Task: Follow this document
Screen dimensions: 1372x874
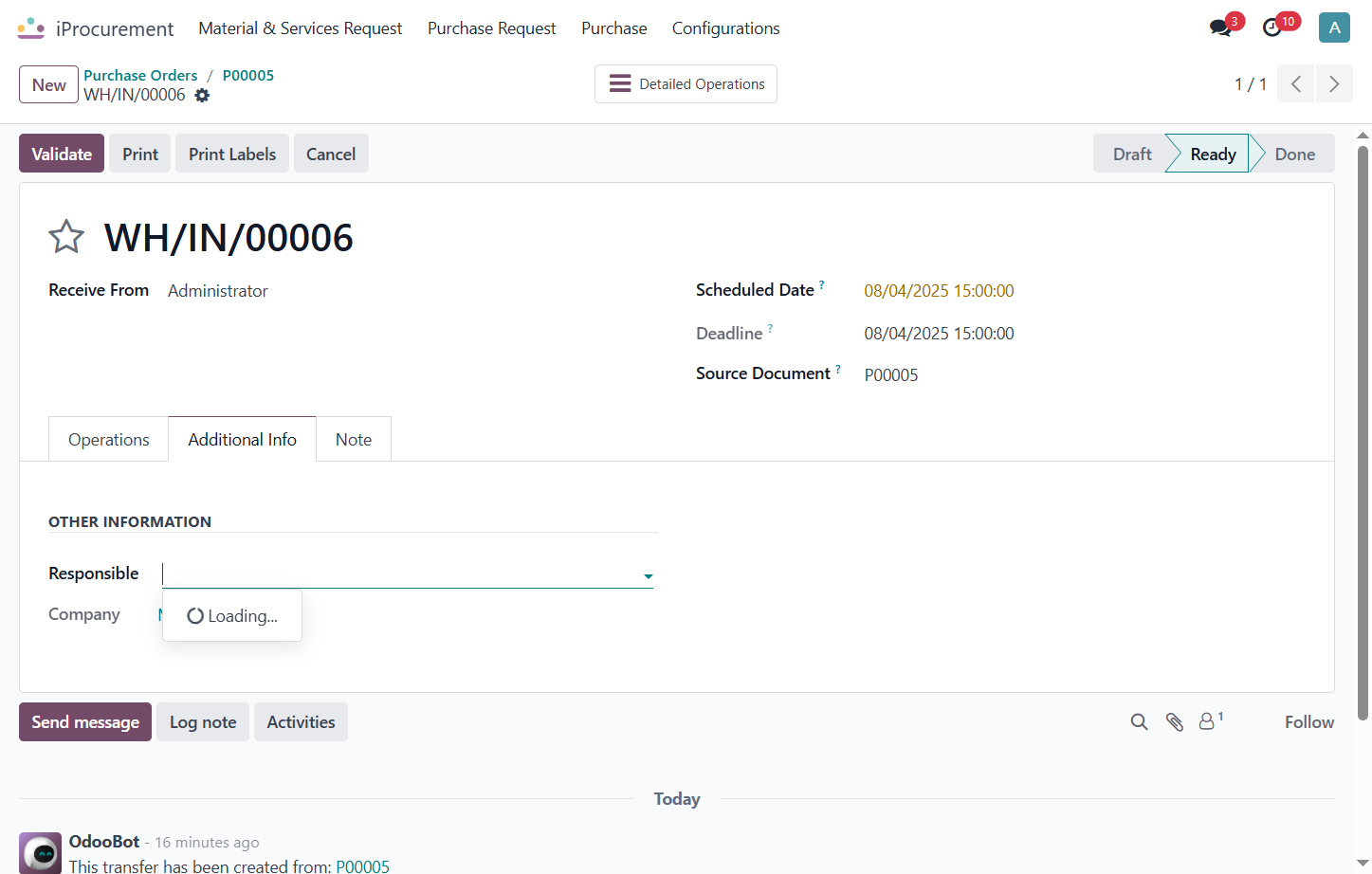Action: pos(1309,722)
